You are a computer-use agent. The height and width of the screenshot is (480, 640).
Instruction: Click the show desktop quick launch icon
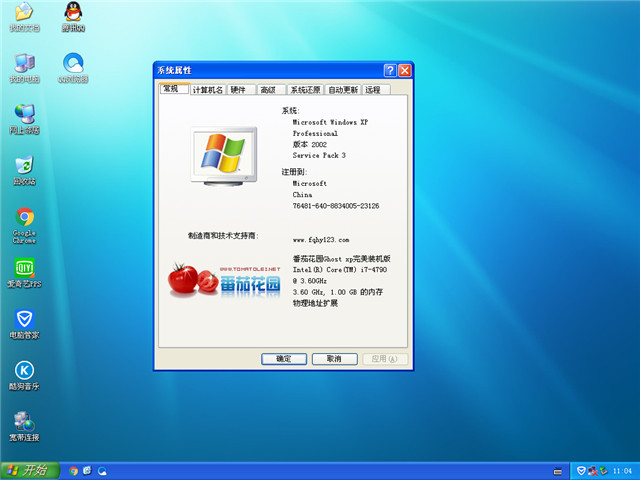[x=87, y=471]
